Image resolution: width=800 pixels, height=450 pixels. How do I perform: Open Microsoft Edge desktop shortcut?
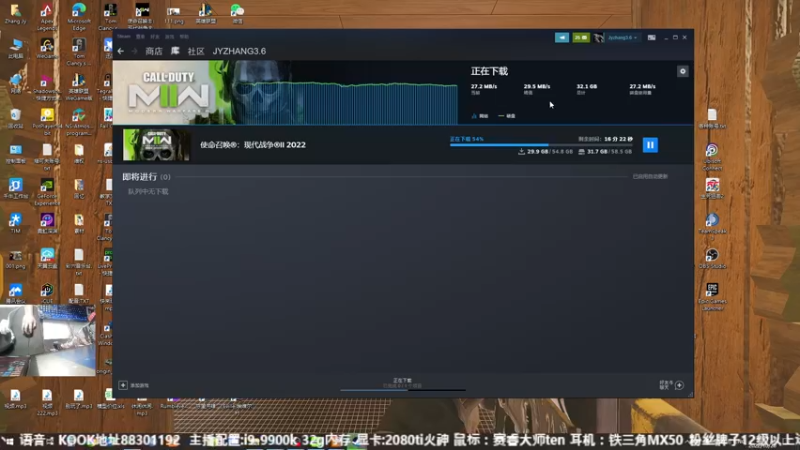79,17
